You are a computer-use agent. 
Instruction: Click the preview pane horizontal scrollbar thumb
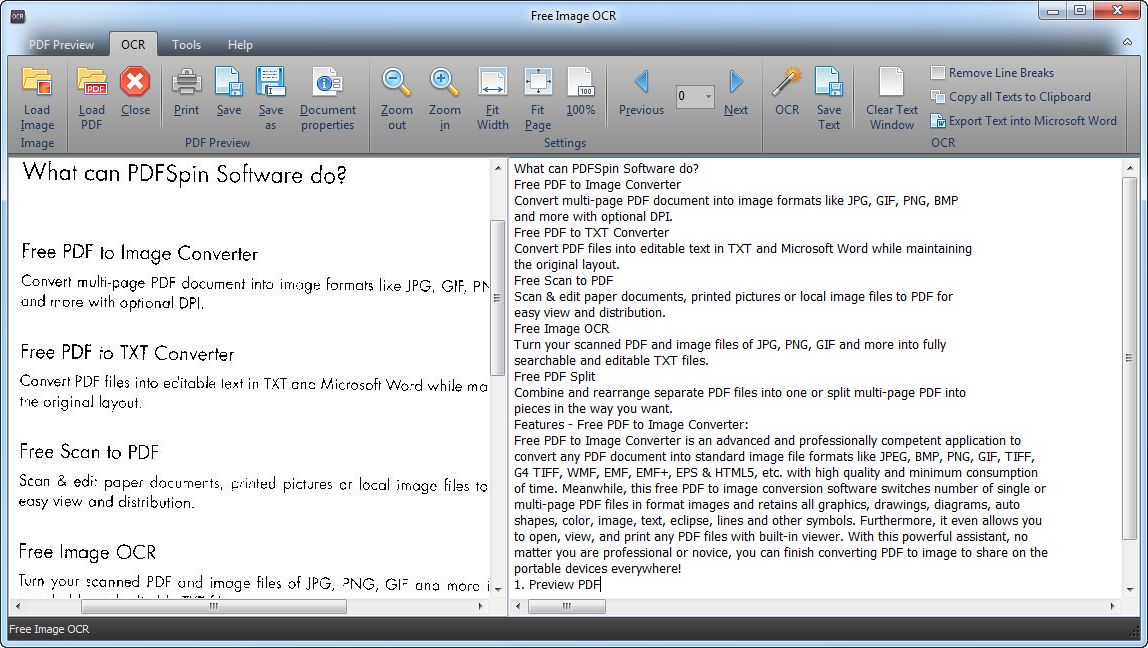(x=213, y=606)
